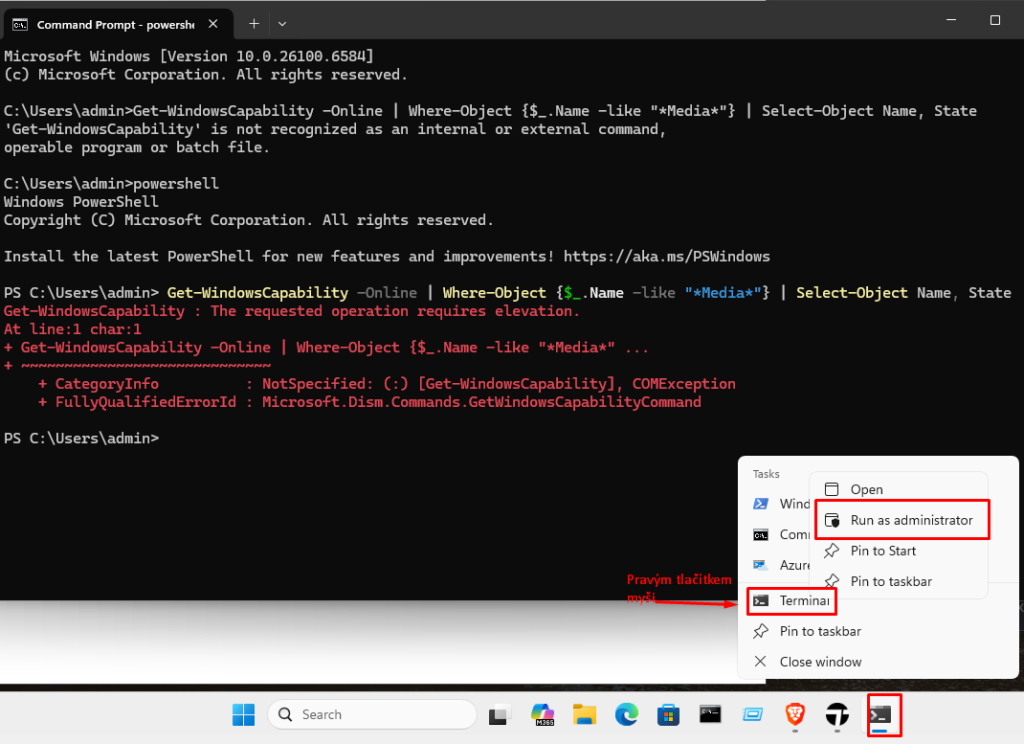The width and height of the screenshot is (1024, 744).
Task: Select Terminal entry in jump list
Action: pos(791,600)
